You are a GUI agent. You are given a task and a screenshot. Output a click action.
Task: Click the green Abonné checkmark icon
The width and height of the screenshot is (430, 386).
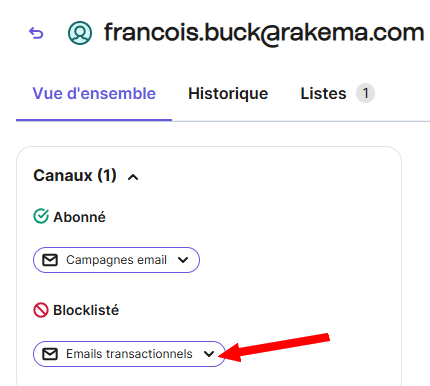41,216
